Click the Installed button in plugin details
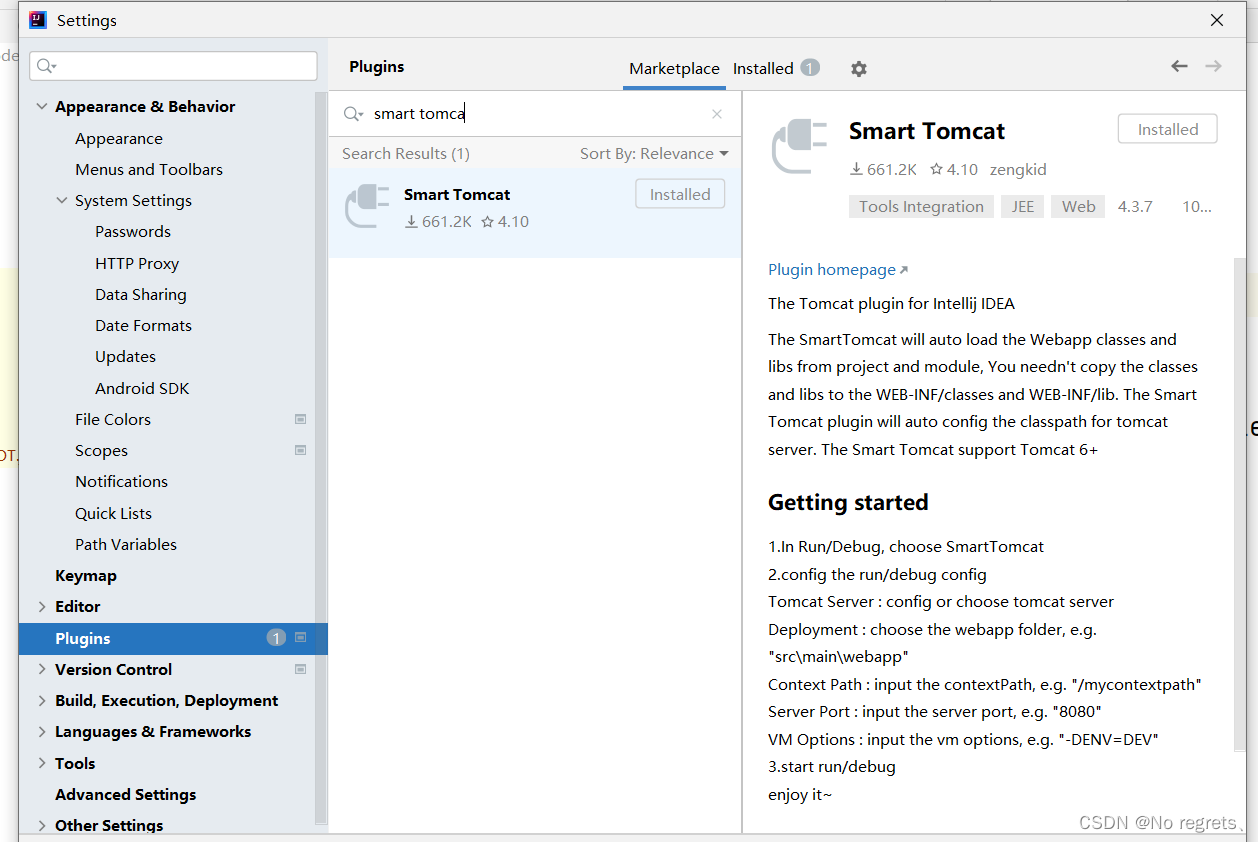The height and width of the screenshot is (842, 1258). [x=1167, y=130]
